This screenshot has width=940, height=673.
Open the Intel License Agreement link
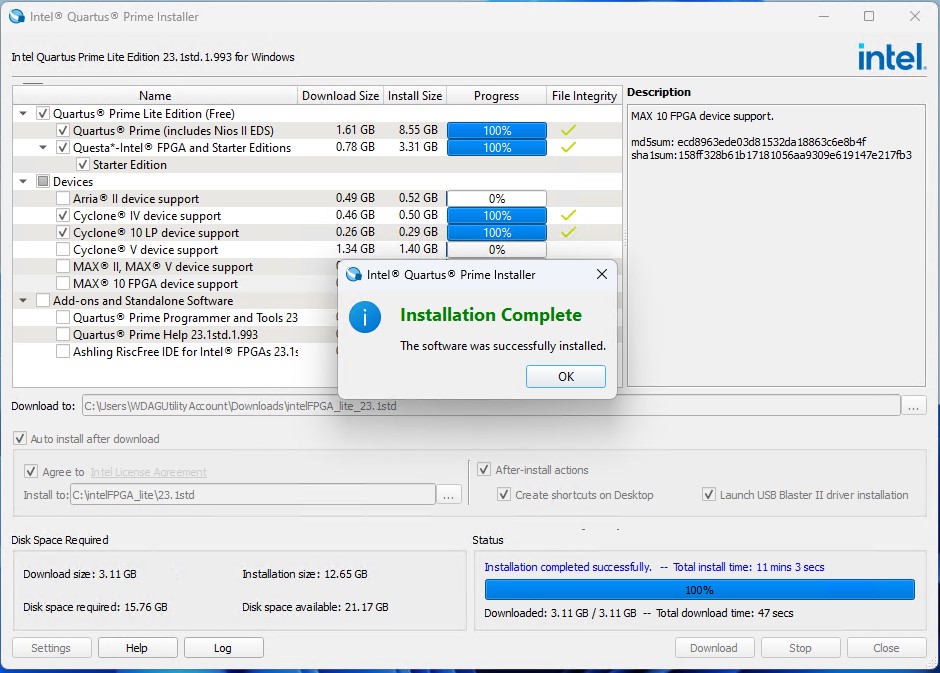pos(148,472)
